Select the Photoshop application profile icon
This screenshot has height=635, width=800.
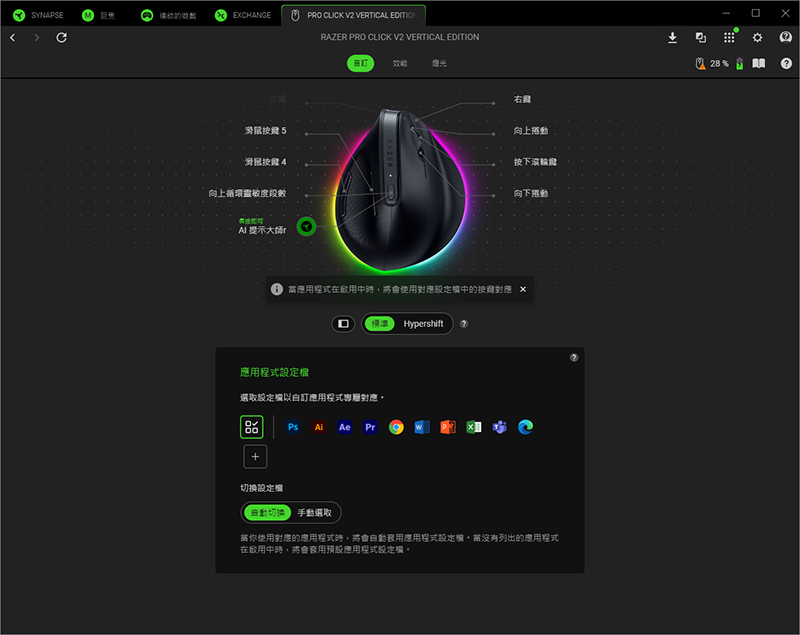[x=293, y=427]
